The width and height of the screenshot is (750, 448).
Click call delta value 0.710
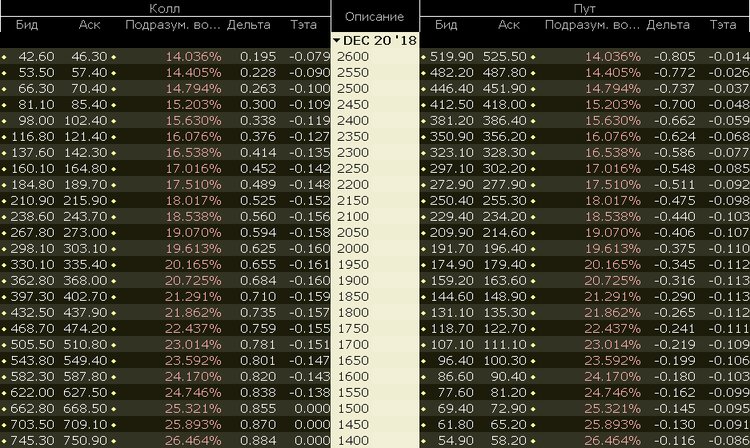point(258,297)
